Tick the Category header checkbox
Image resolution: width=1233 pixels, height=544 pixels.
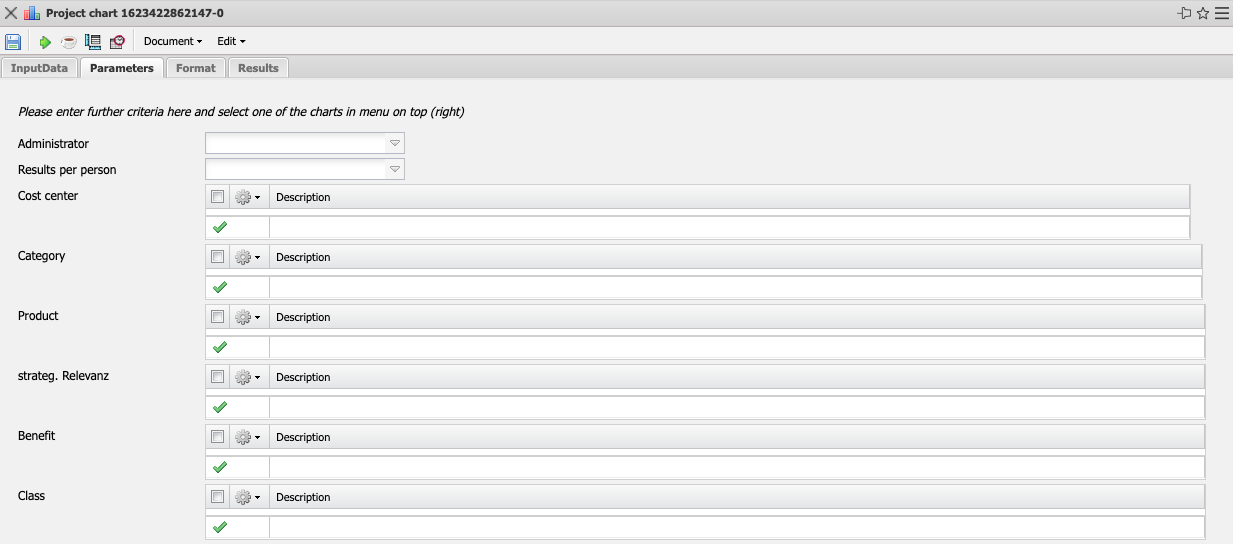pyautogui.click(x=218, y=257)
